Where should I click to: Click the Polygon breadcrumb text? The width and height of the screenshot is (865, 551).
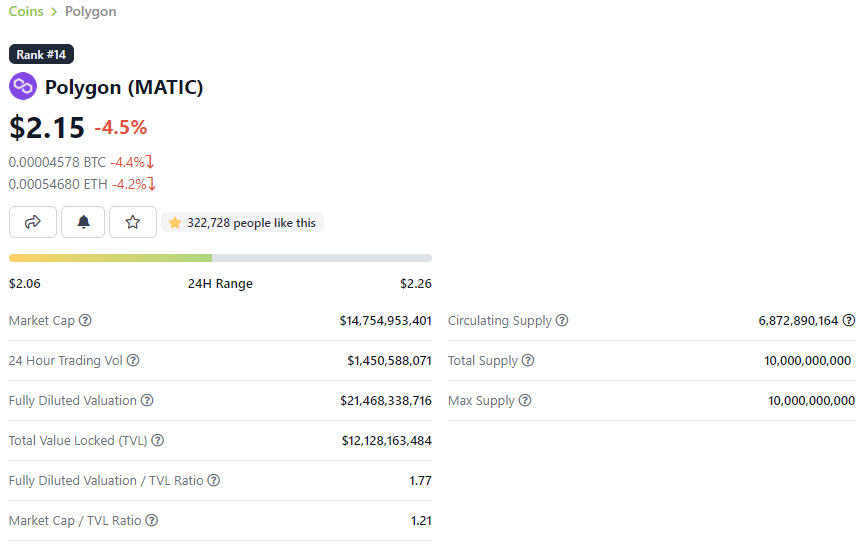tap(90, 12)
